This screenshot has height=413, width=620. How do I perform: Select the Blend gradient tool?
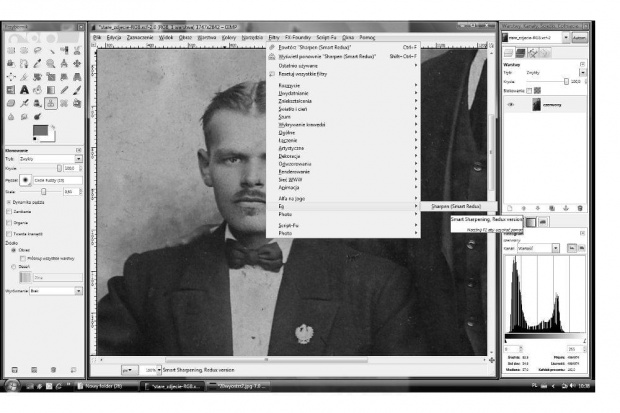click(51, 90)
